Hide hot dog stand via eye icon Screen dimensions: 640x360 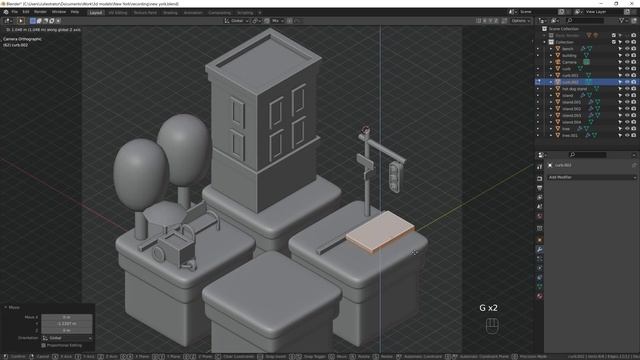coord(627,89)
